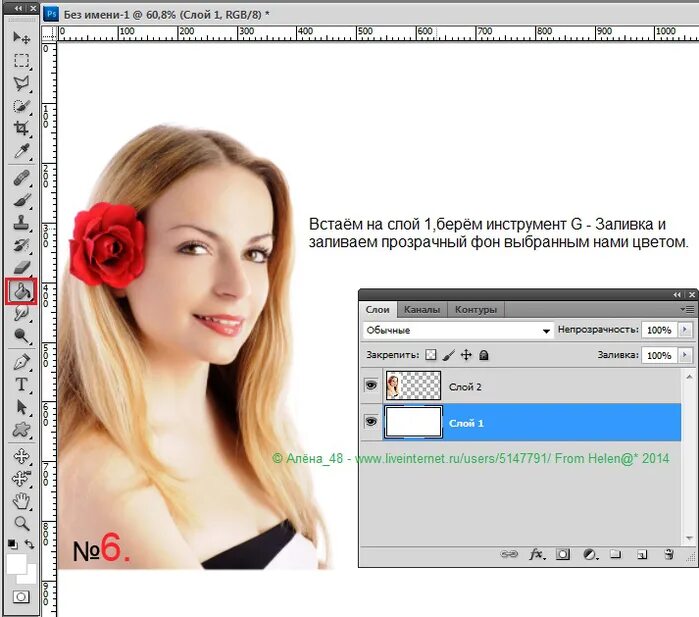Open the blend mode dropdown Обычные

tap(458, 330)
